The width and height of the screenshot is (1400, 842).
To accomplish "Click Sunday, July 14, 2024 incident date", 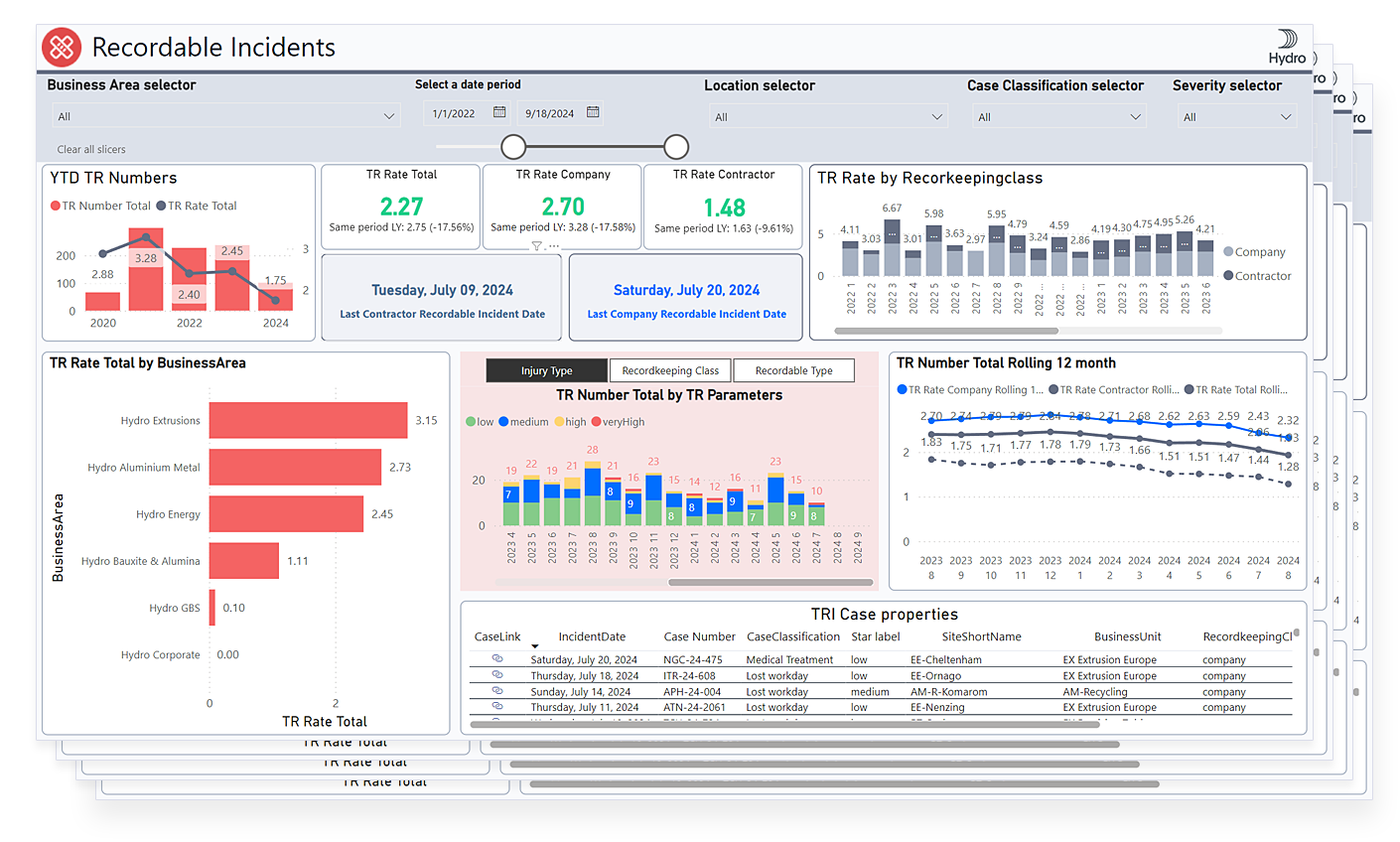I will (581, 692).
